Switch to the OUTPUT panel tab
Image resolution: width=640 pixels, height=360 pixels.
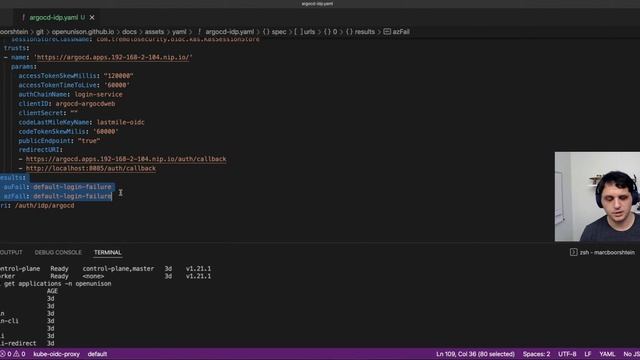coord(11,253)
